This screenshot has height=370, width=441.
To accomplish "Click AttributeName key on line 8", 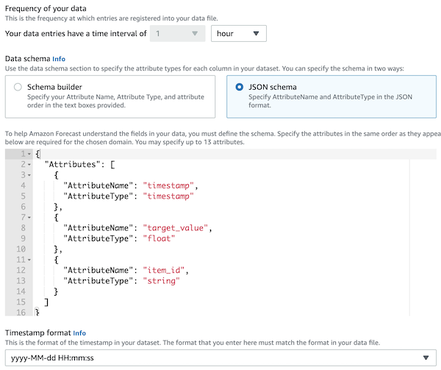I will pos(98,228).
